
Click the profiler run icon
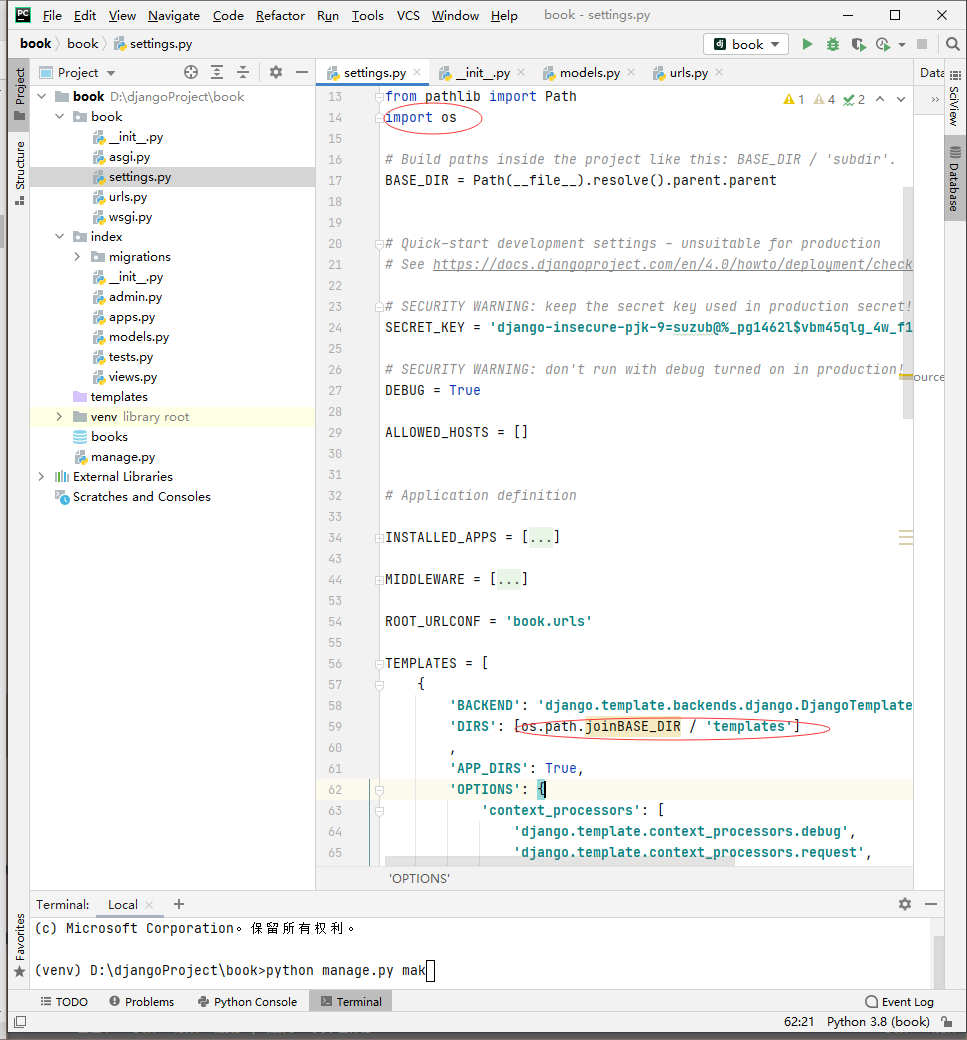(x=883, y=44)
